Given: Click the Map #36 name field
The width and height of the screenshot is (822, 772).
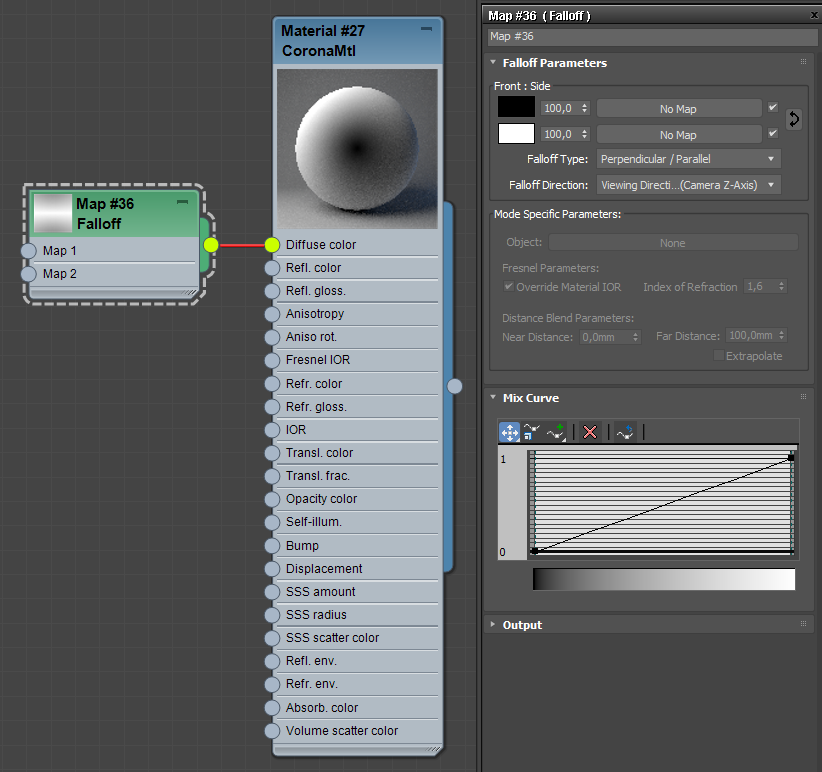Looking at the screenshot, I should tap(650, 36).
